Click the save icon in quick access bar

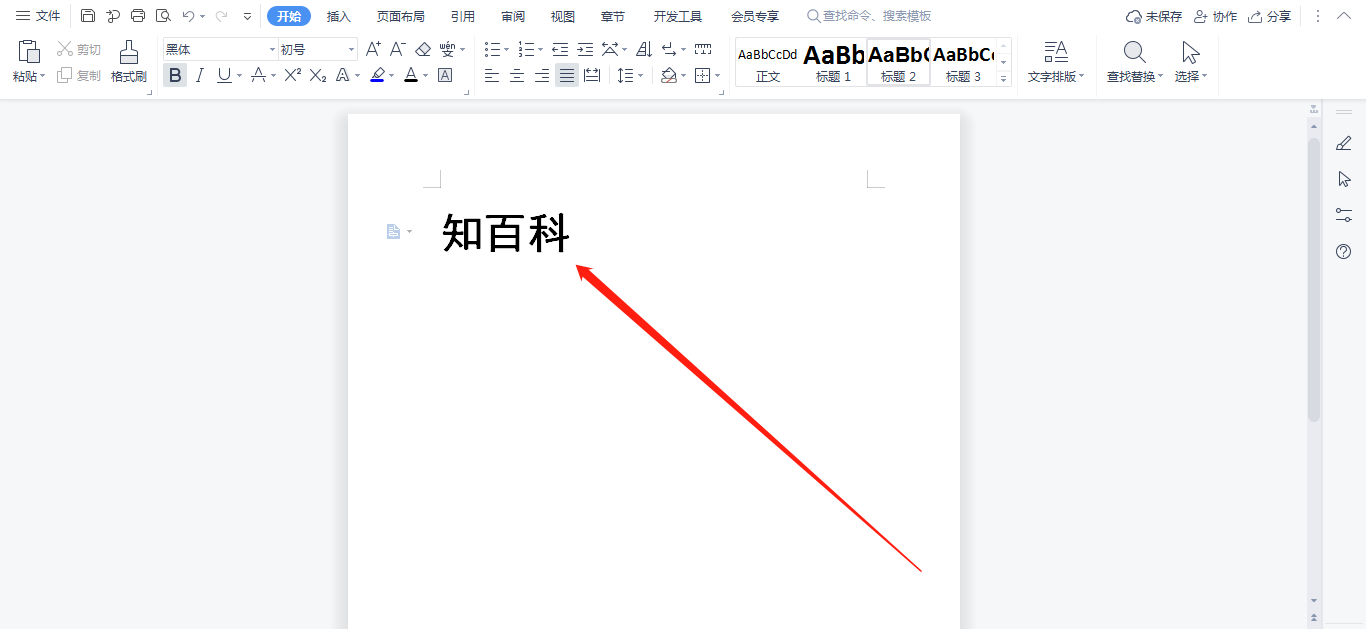pyautogui.click(x=88, y=16)
